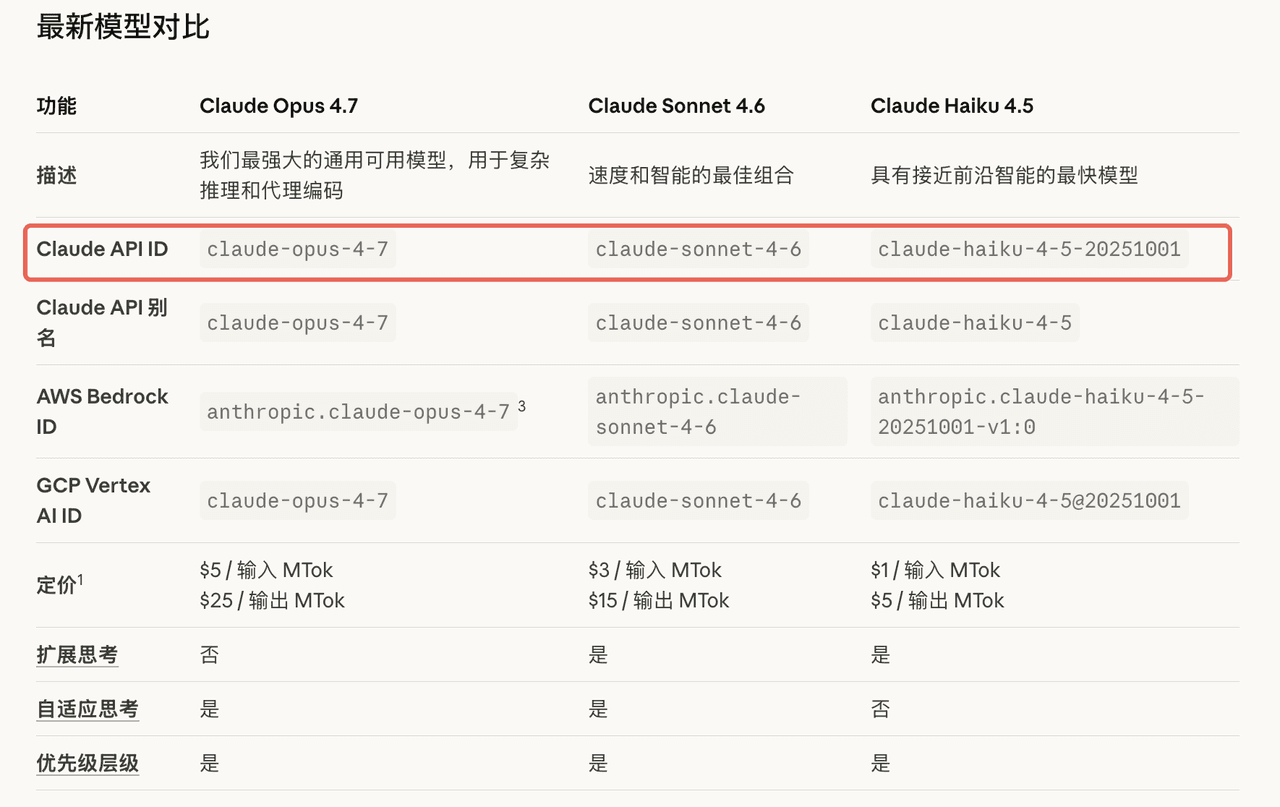Click the claude-sonnet-4-6 GCP Vertex AI ID
The image size is (1280, 807).
point(698,501)
